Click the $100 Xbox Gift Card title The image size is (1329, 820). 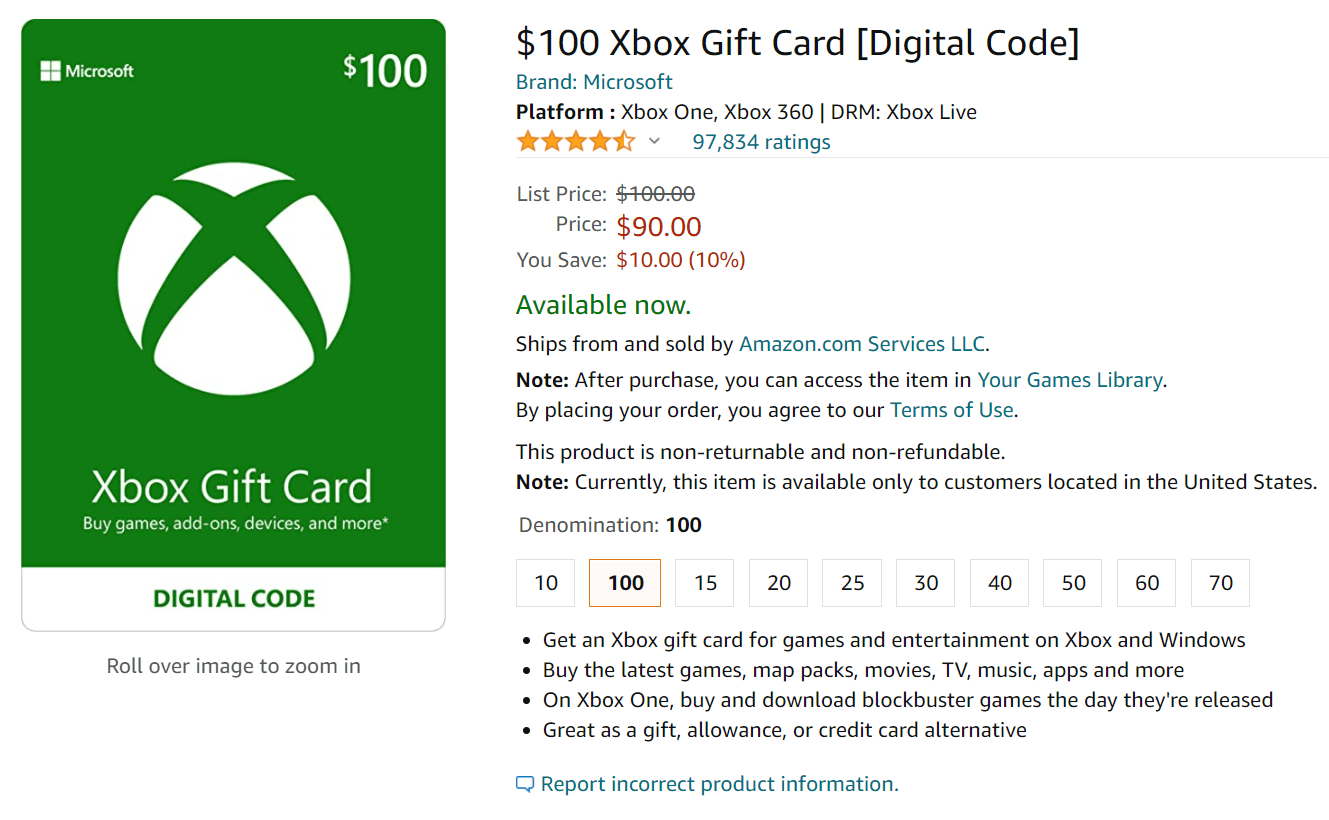pos(797,42)
